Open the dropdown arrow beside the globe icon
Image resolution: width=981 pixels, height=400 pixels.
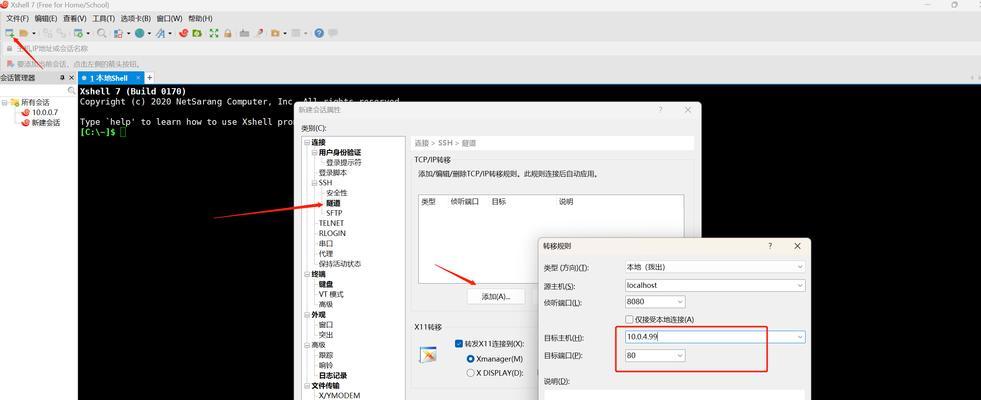coord(149,33)
